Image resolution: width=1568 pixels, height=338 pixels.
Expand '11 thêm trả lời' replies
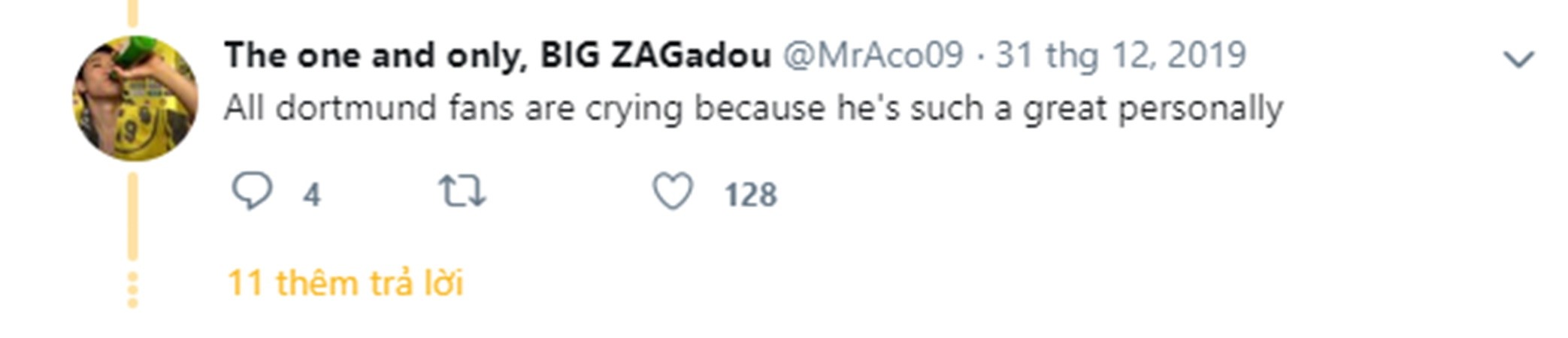pyautogui.click(x=345, y=283)
